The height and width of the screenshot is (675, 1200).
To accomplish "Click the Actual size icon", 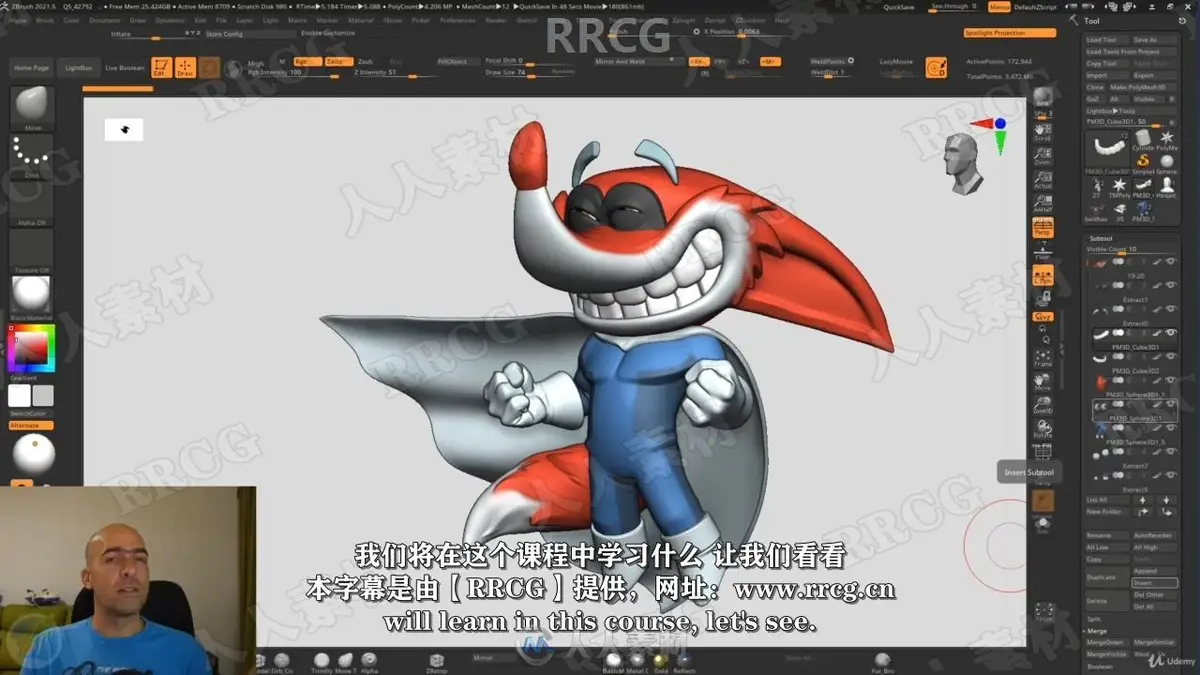I will tap(1043, 180).
